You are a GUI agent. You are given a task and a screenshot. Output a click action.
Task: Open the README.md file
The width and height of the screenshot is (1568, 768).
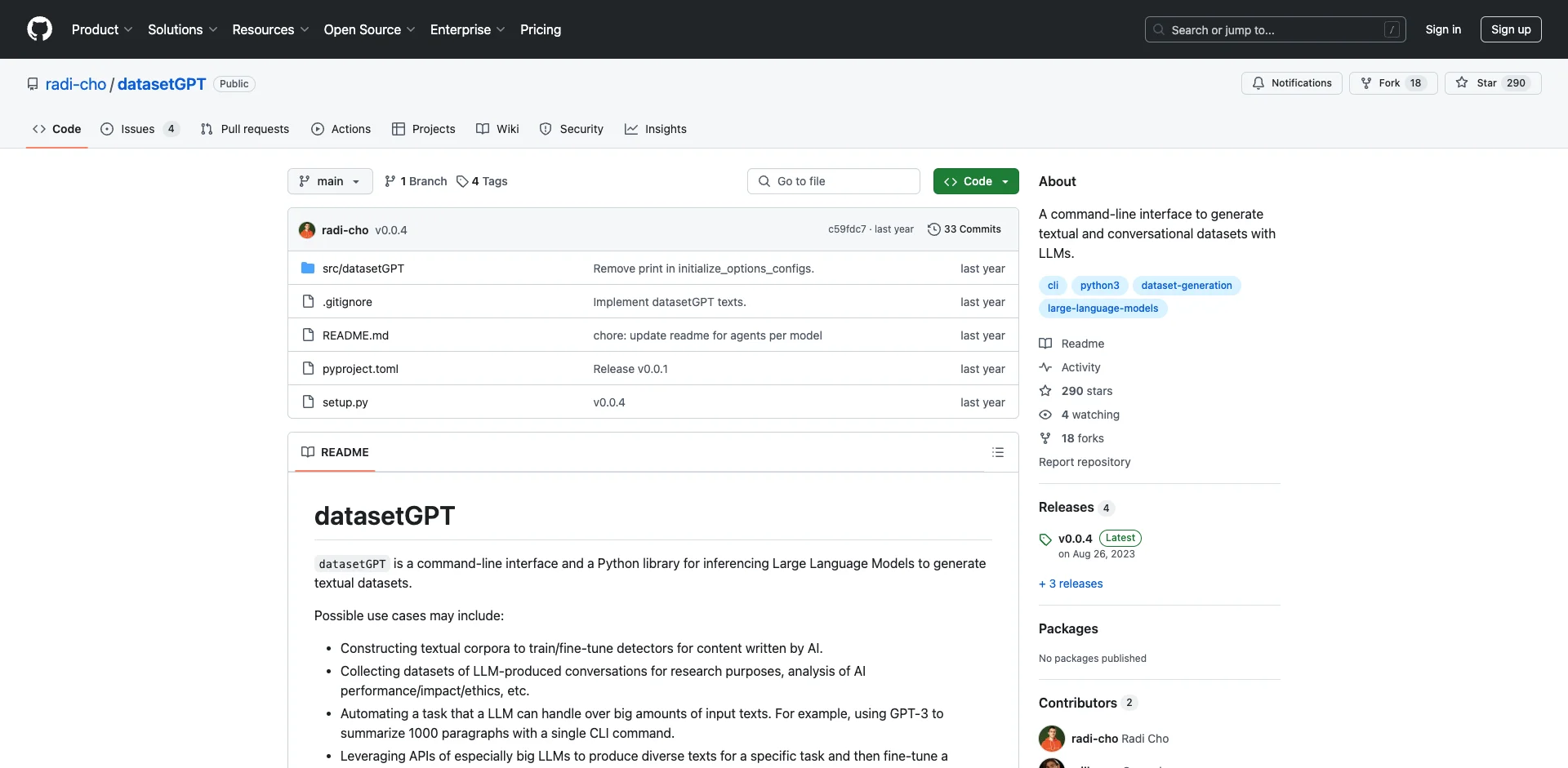pyautogui.click(x=355, y=335)
